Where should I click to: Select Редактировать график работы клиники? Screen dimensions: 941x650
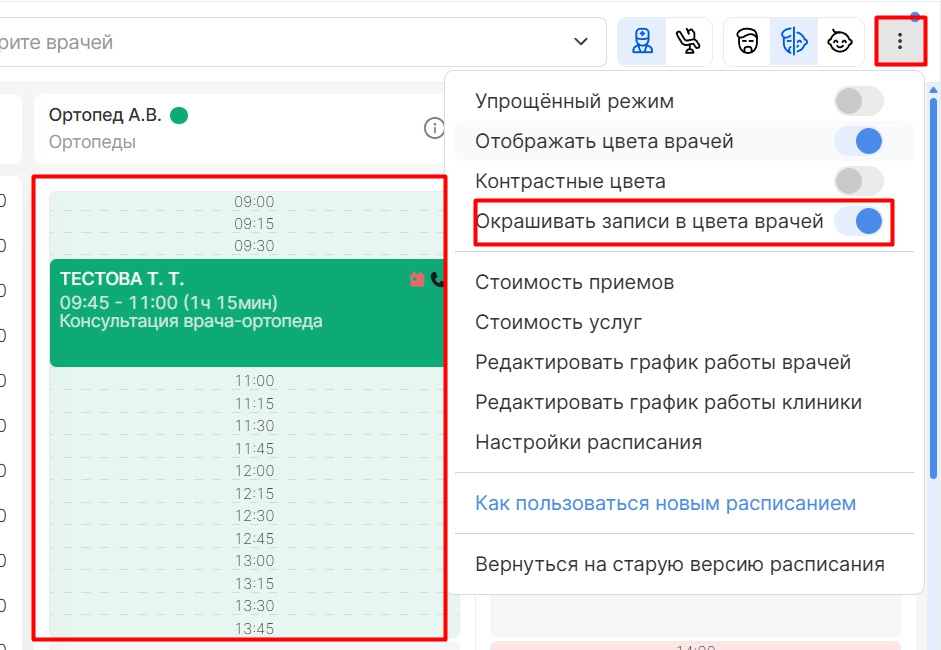668,402
